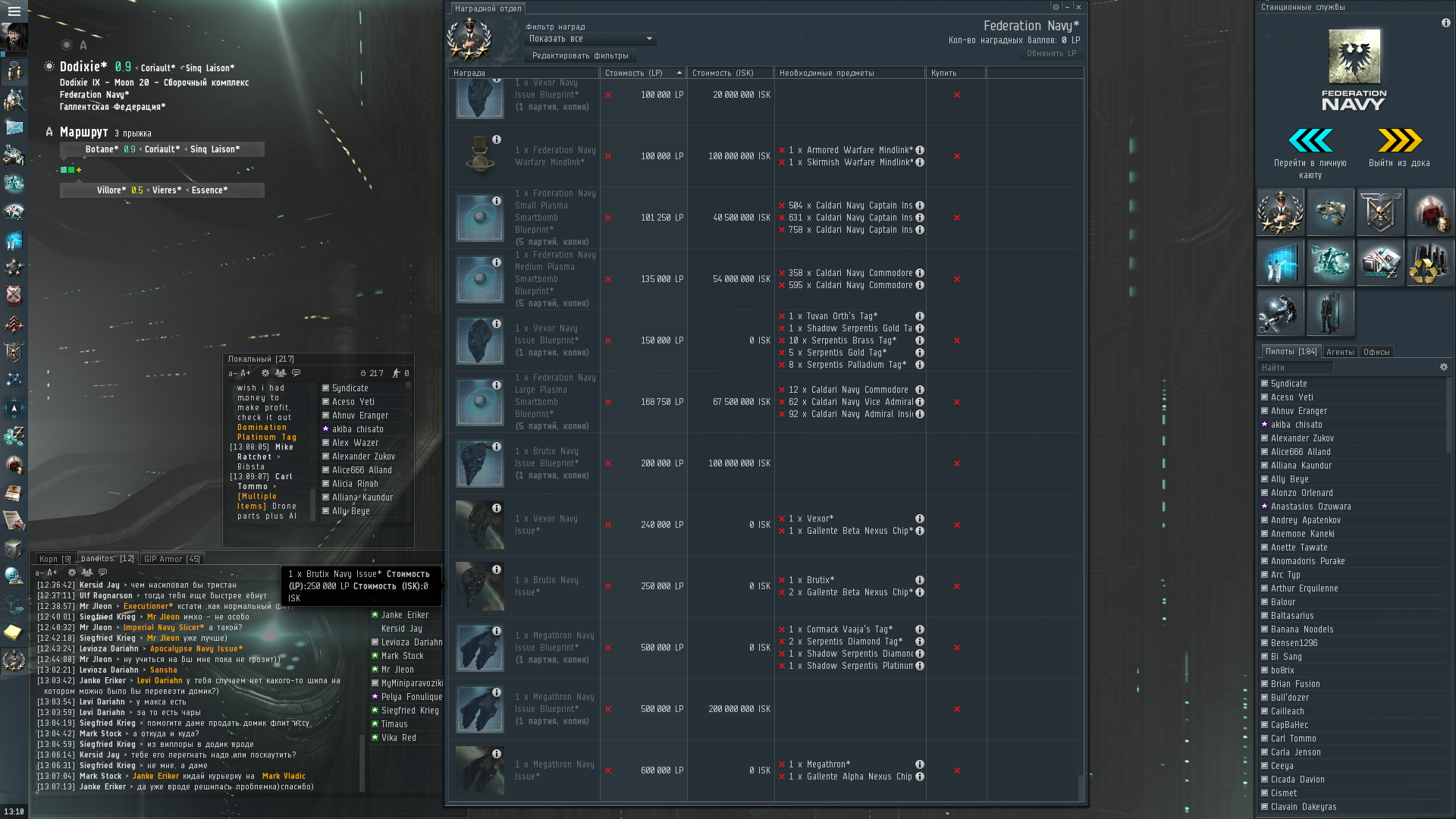Sort by Награда column header

(524, 73)
